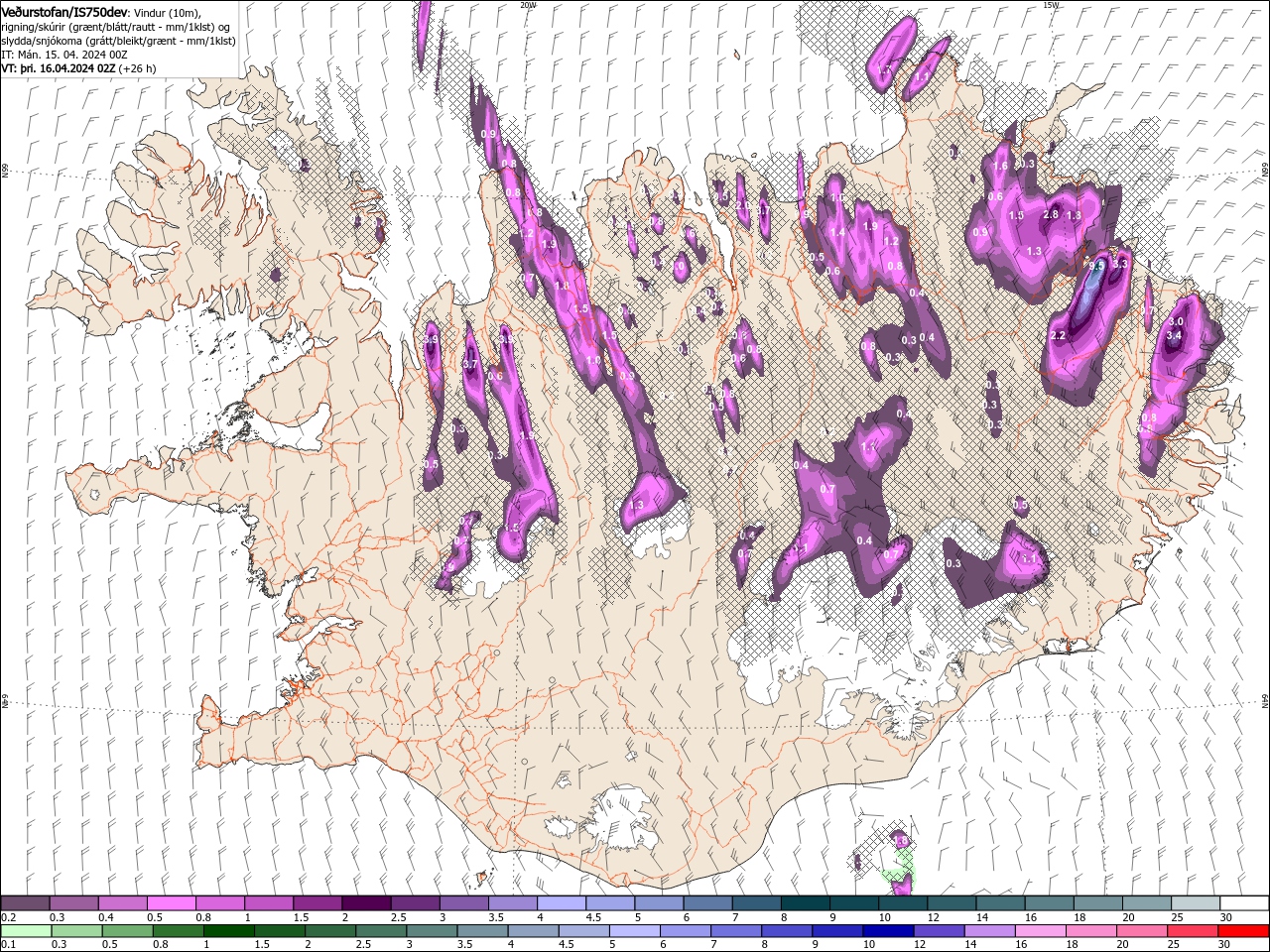Click the valid time line 'VT: þri. 16.04.2024 02Z'
Viewport: 1270px width, 952px height.
coord(59,68)
